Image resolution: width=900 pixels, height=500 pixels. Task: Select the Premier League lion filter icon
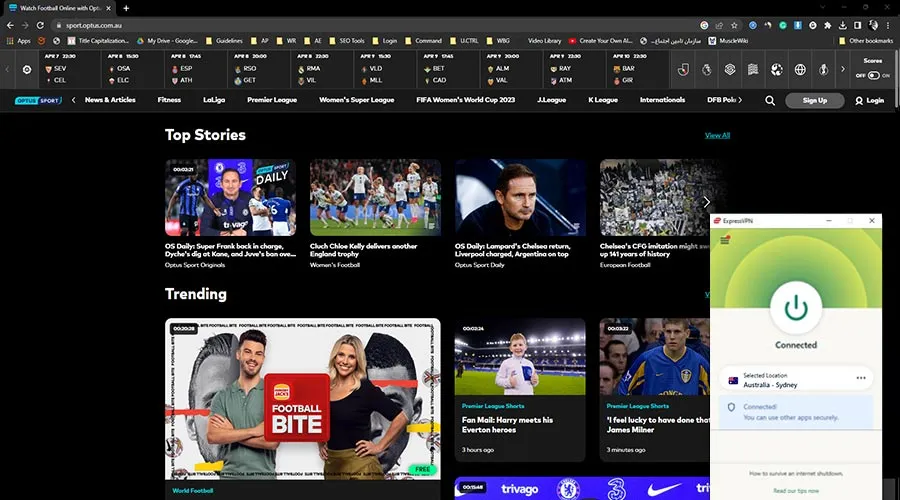(707, 69)
